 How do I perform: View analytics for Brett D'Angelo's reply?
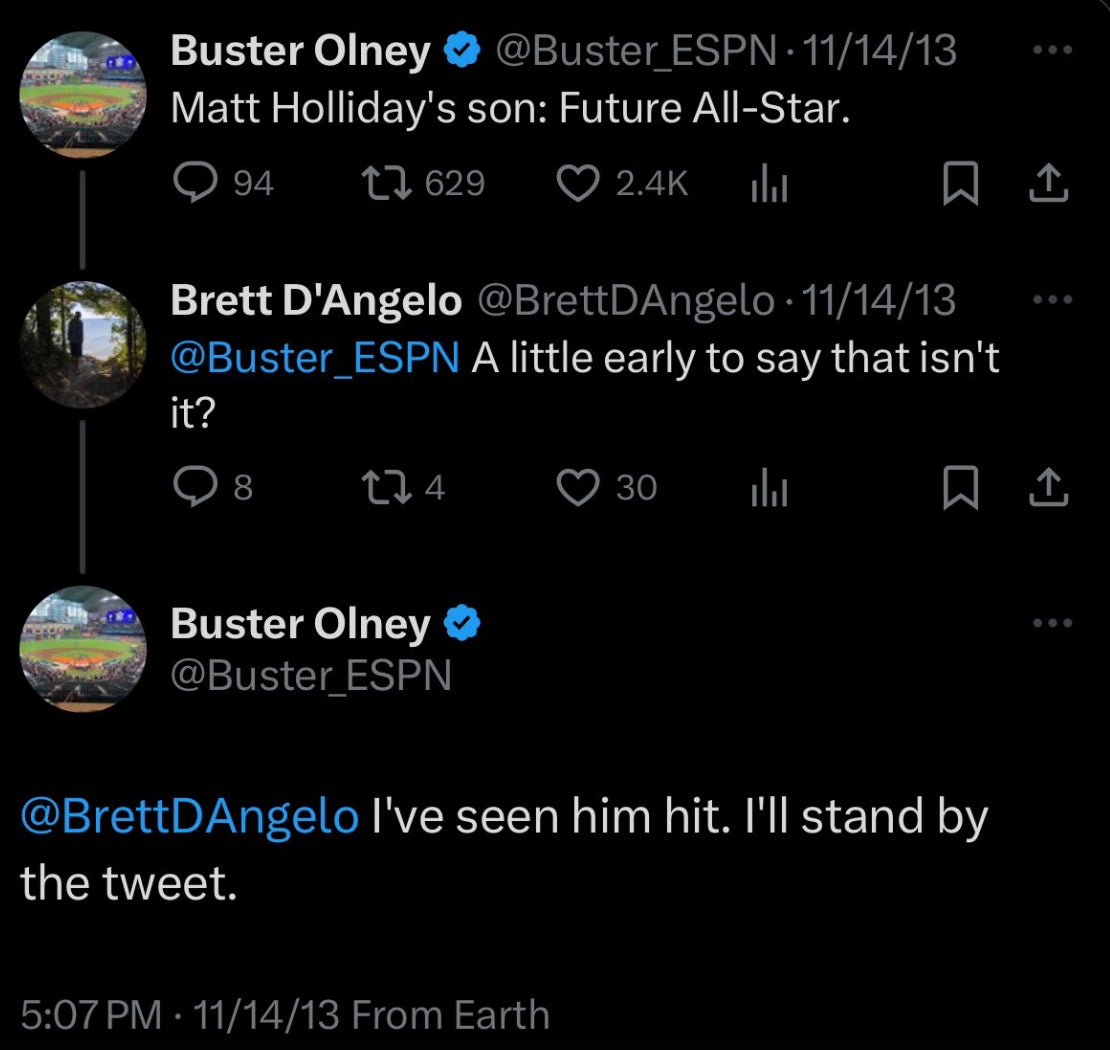[x=769, y=488]
